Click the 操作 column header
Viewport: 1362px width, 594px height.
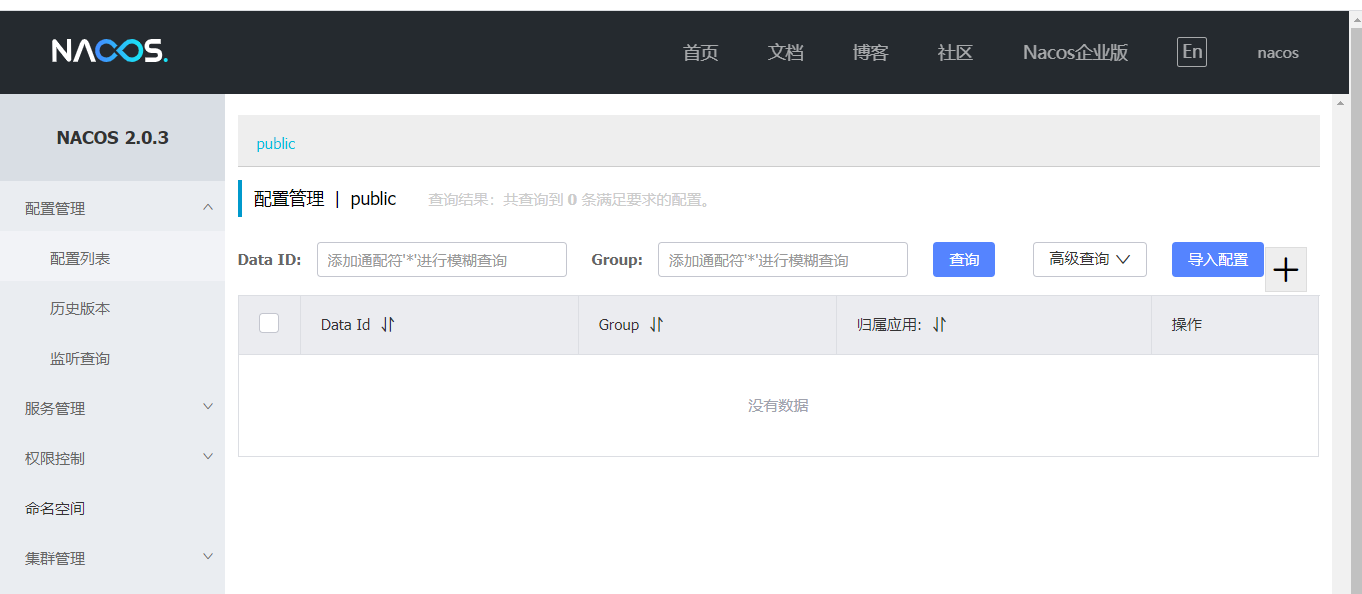click(x=1187, y=324)
